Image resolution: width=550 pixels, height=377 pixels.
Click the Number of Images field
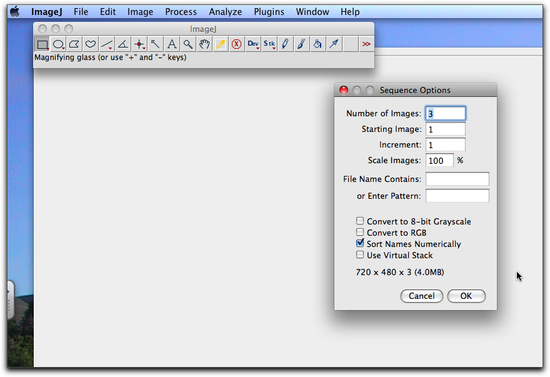click(x=445, y=114)
